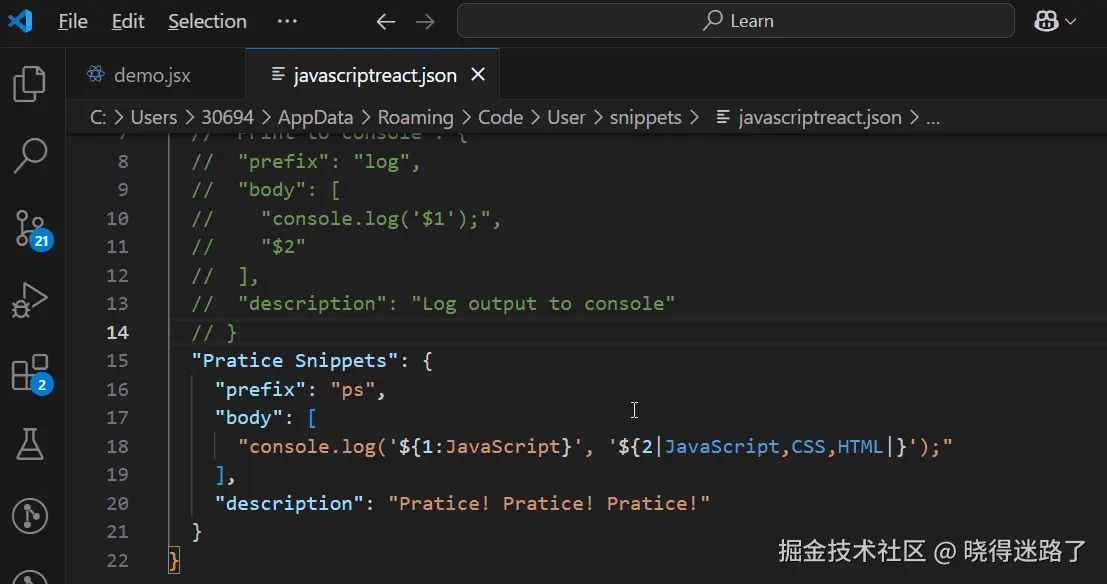Open the Git graph icon in activity bar

30,516
